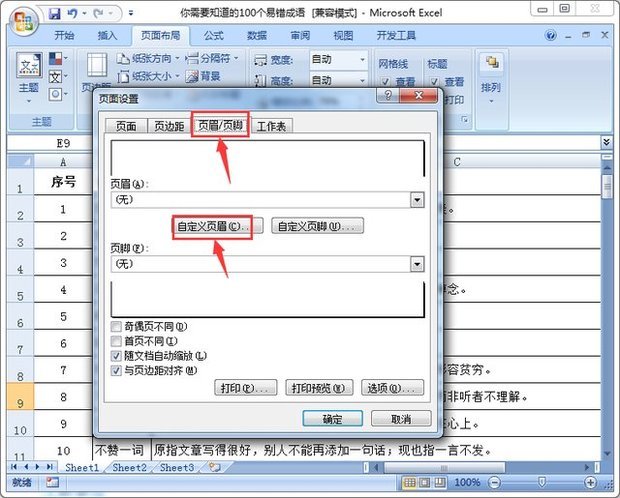
Task: Click Custom Footer (自定义页脚) button
Action: pos(318,227)
